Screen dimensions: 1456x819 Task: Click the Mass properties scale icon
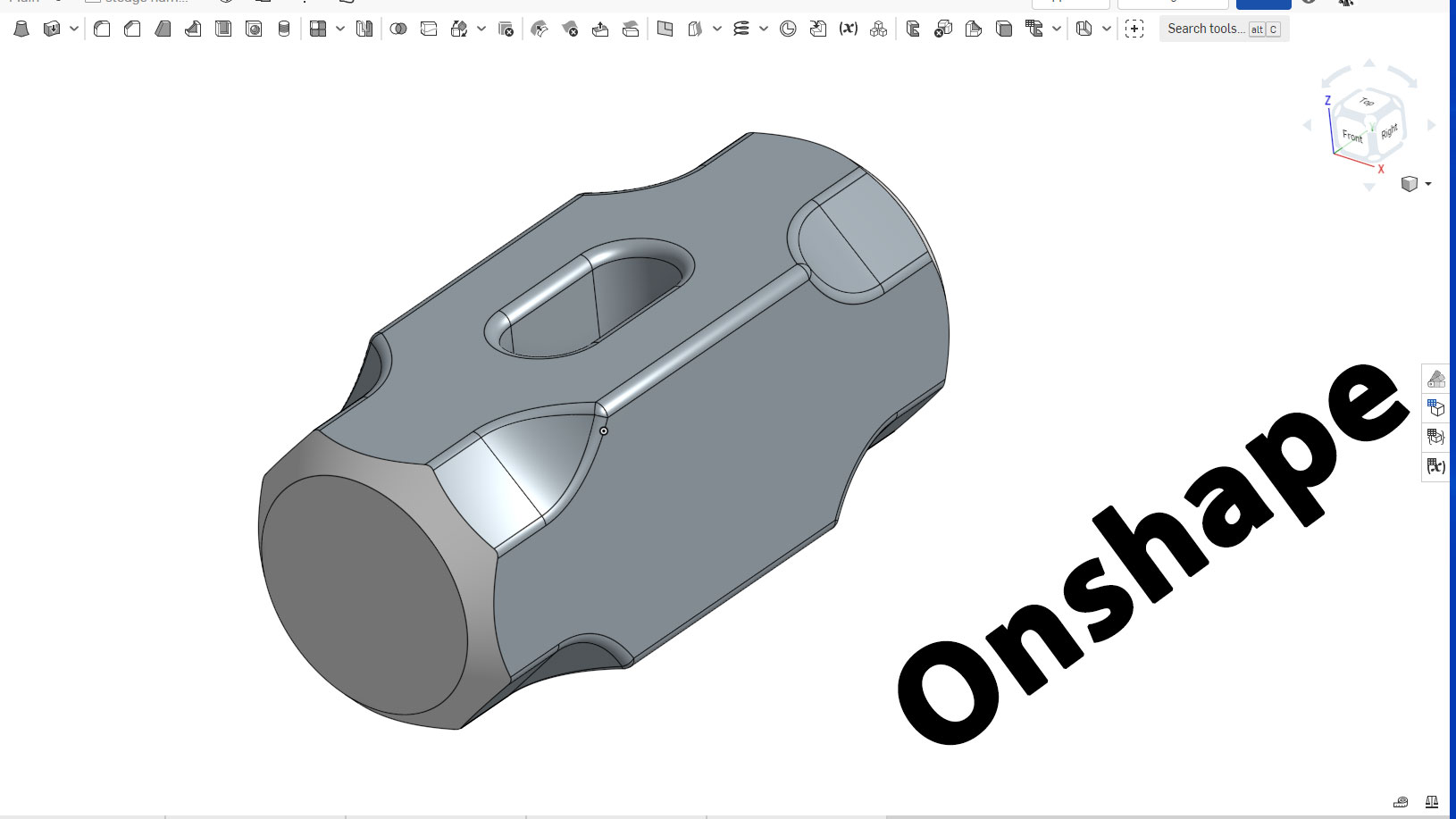tap(1432, 802)
